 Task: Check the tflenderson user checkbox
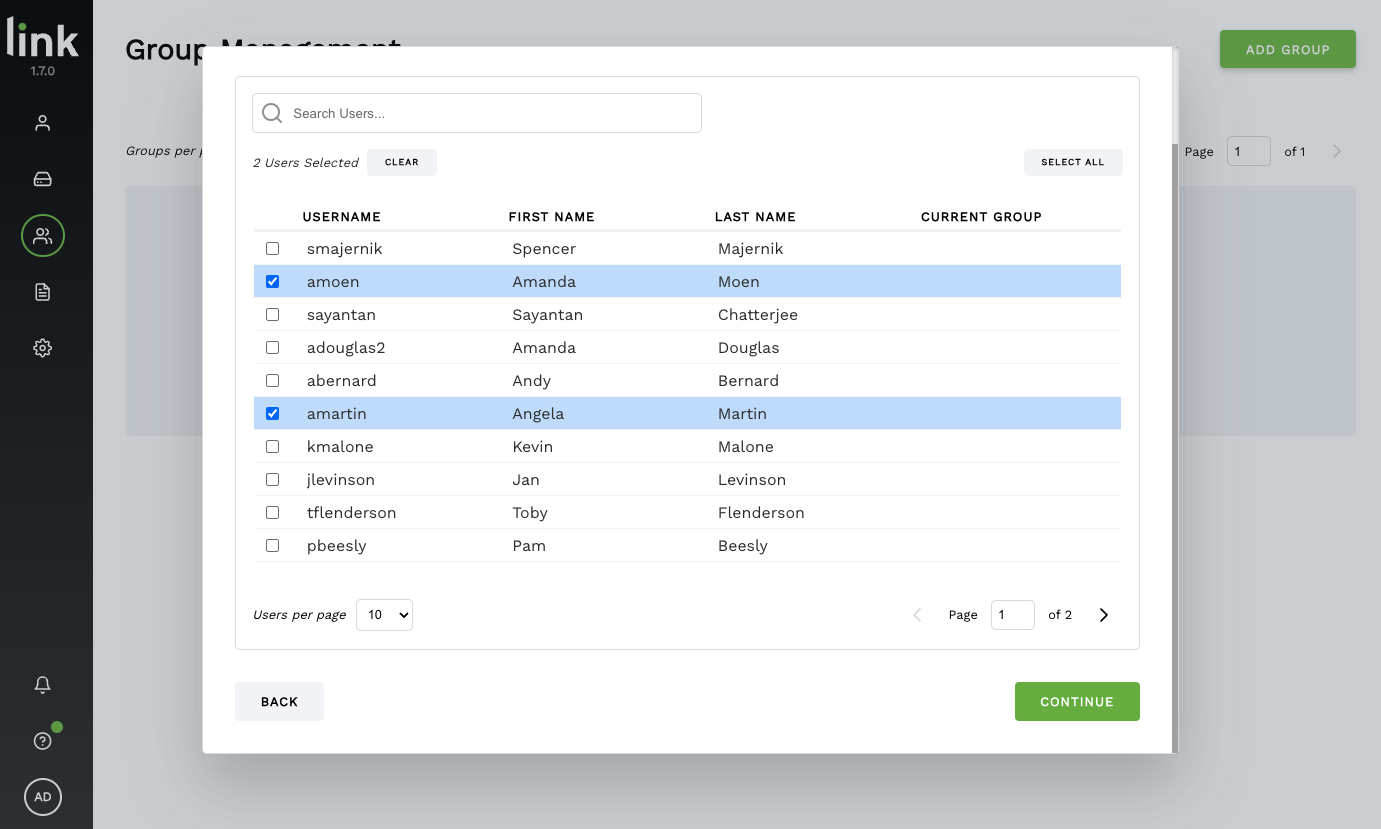click(x=272, y=512)
